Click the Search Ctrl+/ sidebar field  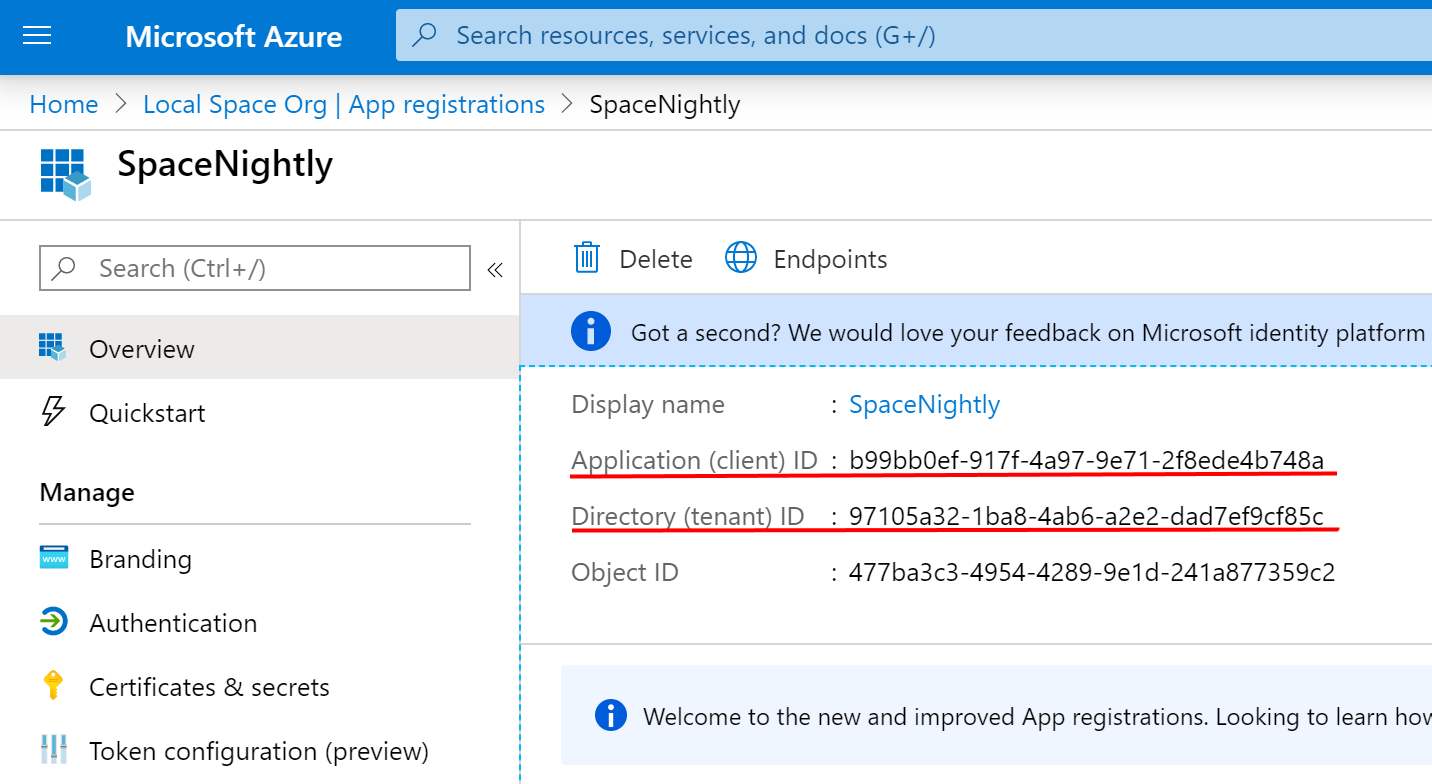tap(255, 267)
